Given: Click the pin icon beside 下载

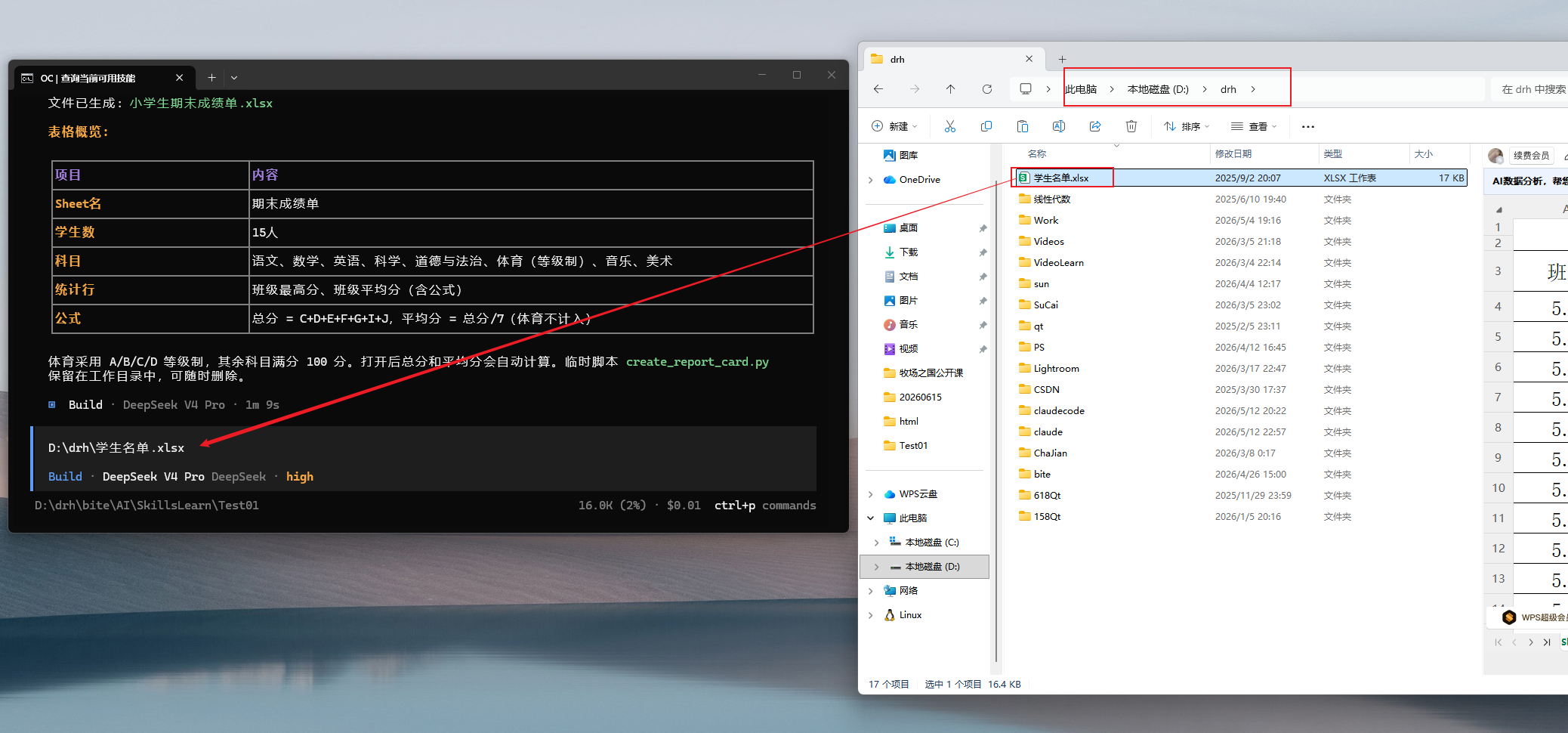Looking at the screenshot, I should pos(983,252).
